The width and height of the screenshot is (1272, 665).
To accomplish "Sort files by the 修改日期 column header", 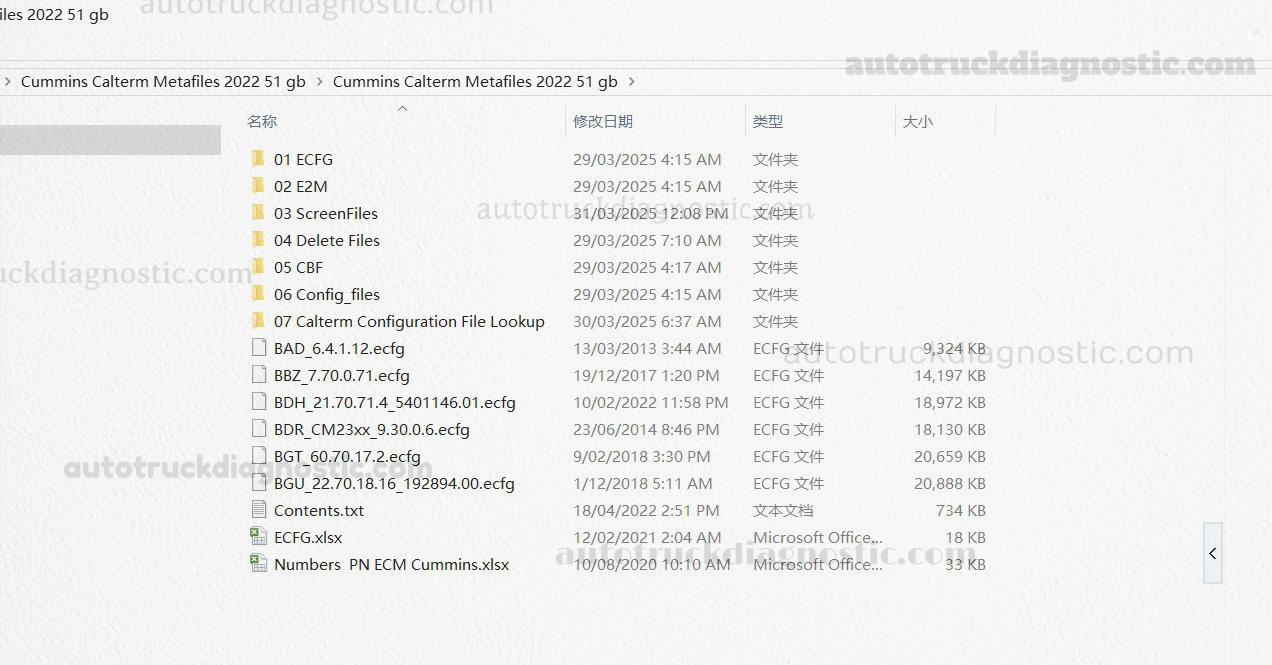I will [x=603, y=121].
